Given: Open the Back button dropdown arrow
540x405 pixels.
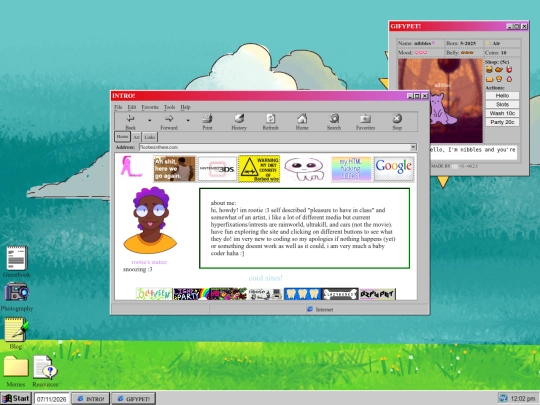Looking at the screenshot, I should (149, 120).
